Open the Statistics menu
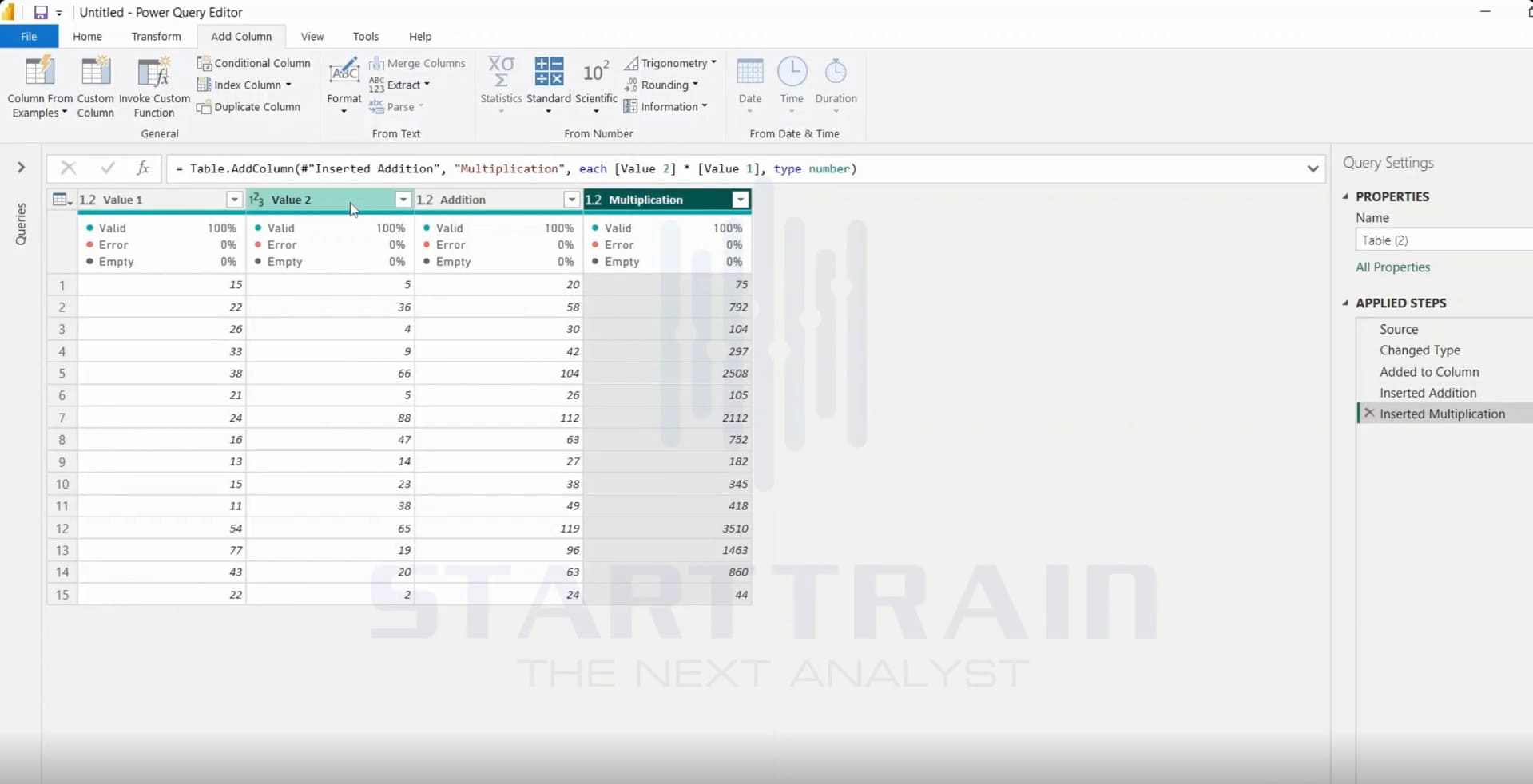1533x784 pixels. [x=501, y=86]
